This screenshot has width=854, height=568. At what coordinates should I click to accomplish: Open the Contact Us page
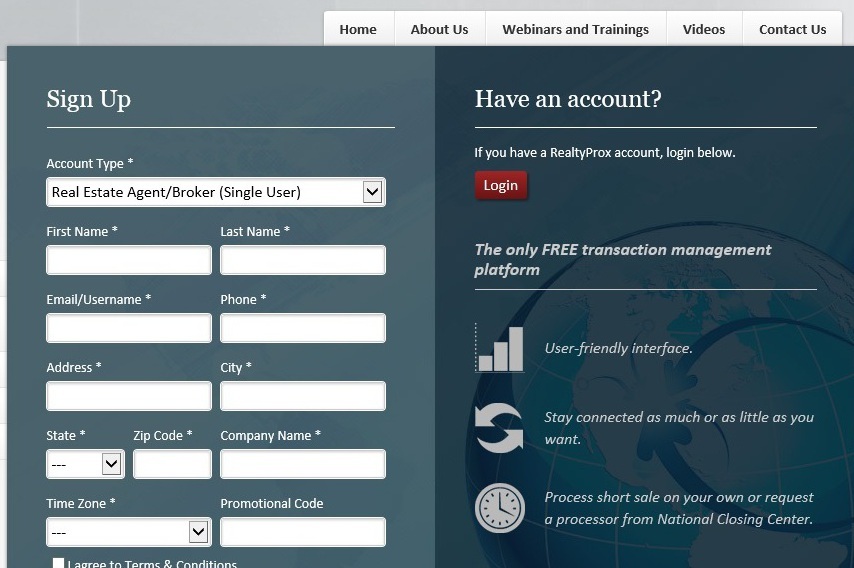tap(792, 29)
